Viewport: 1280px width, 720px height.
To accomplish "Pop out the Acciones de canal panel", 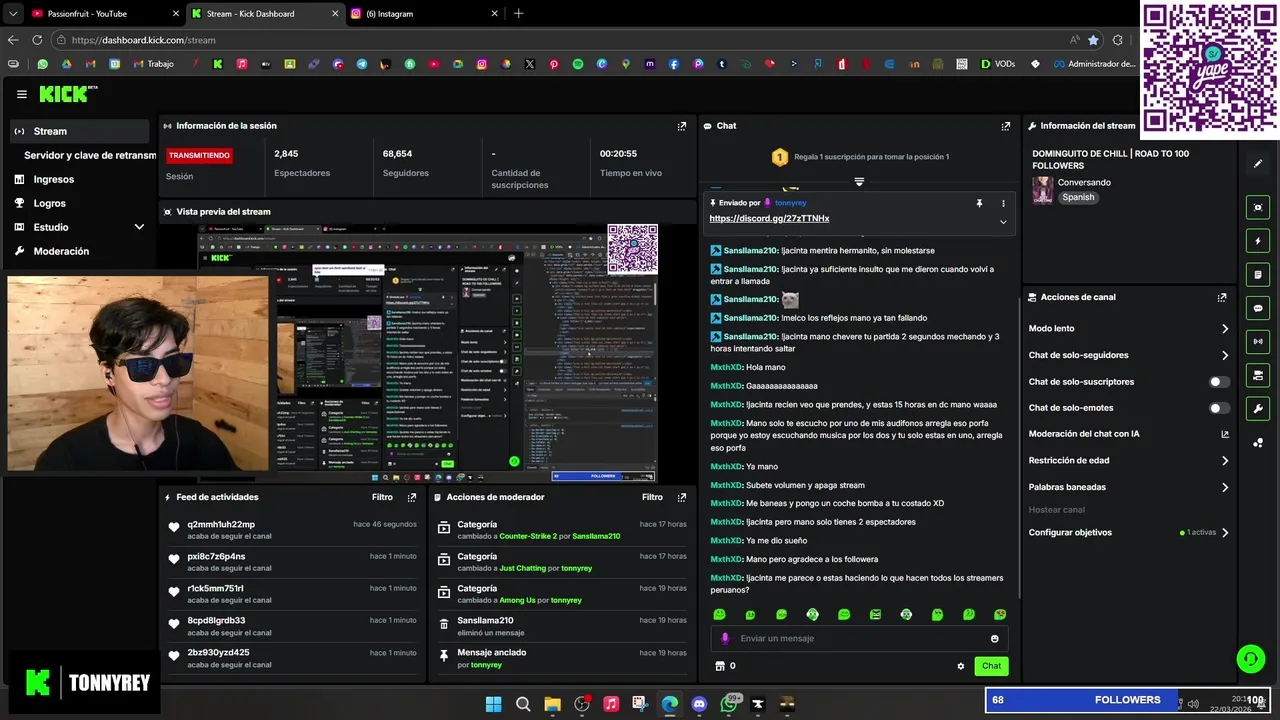I will [1222, 297].
